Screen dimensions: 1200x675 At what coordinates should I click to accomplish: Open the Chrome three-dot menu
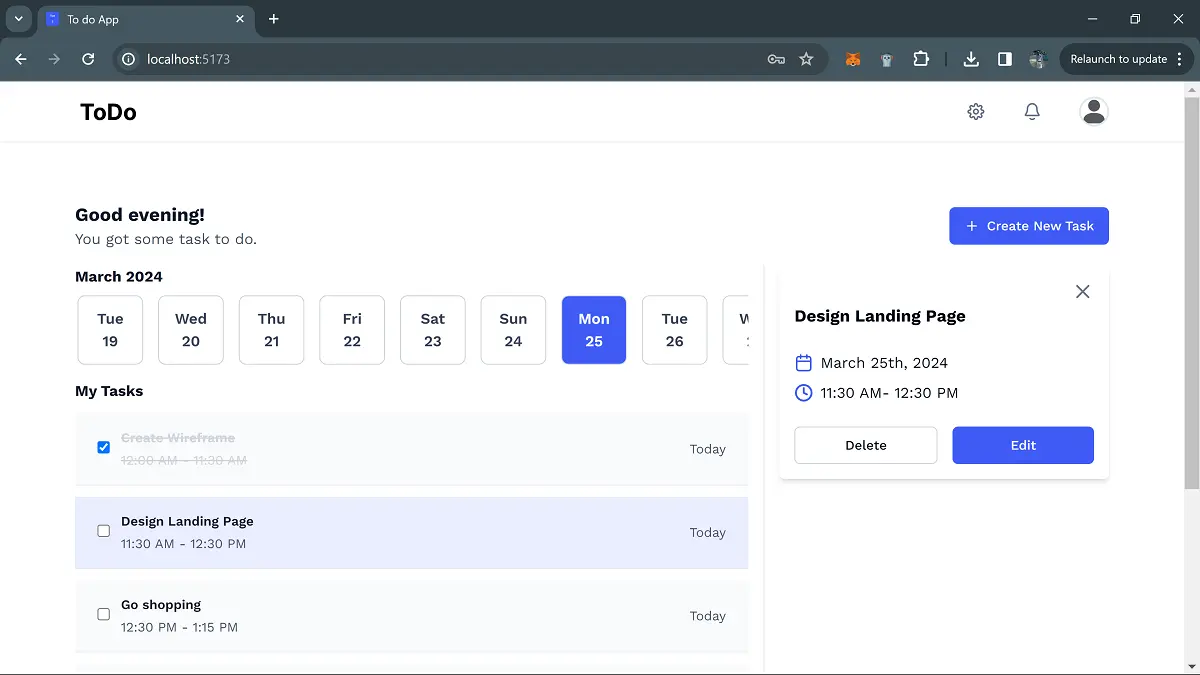click(x=1181, y=59)
